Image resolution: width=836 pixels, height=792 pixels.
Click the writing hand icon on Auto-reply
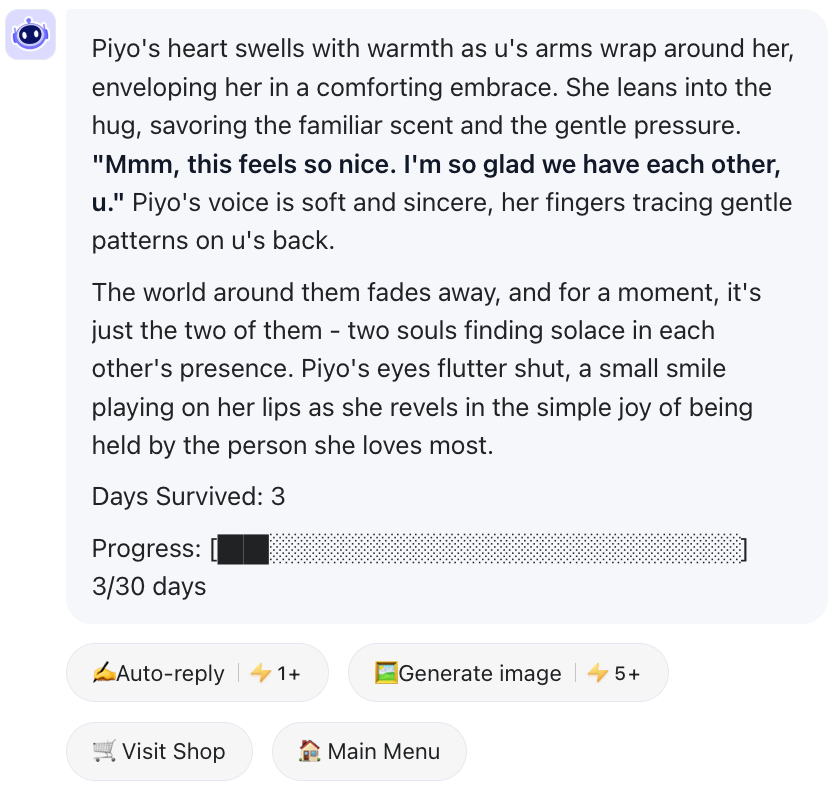[x=104, y=673]
